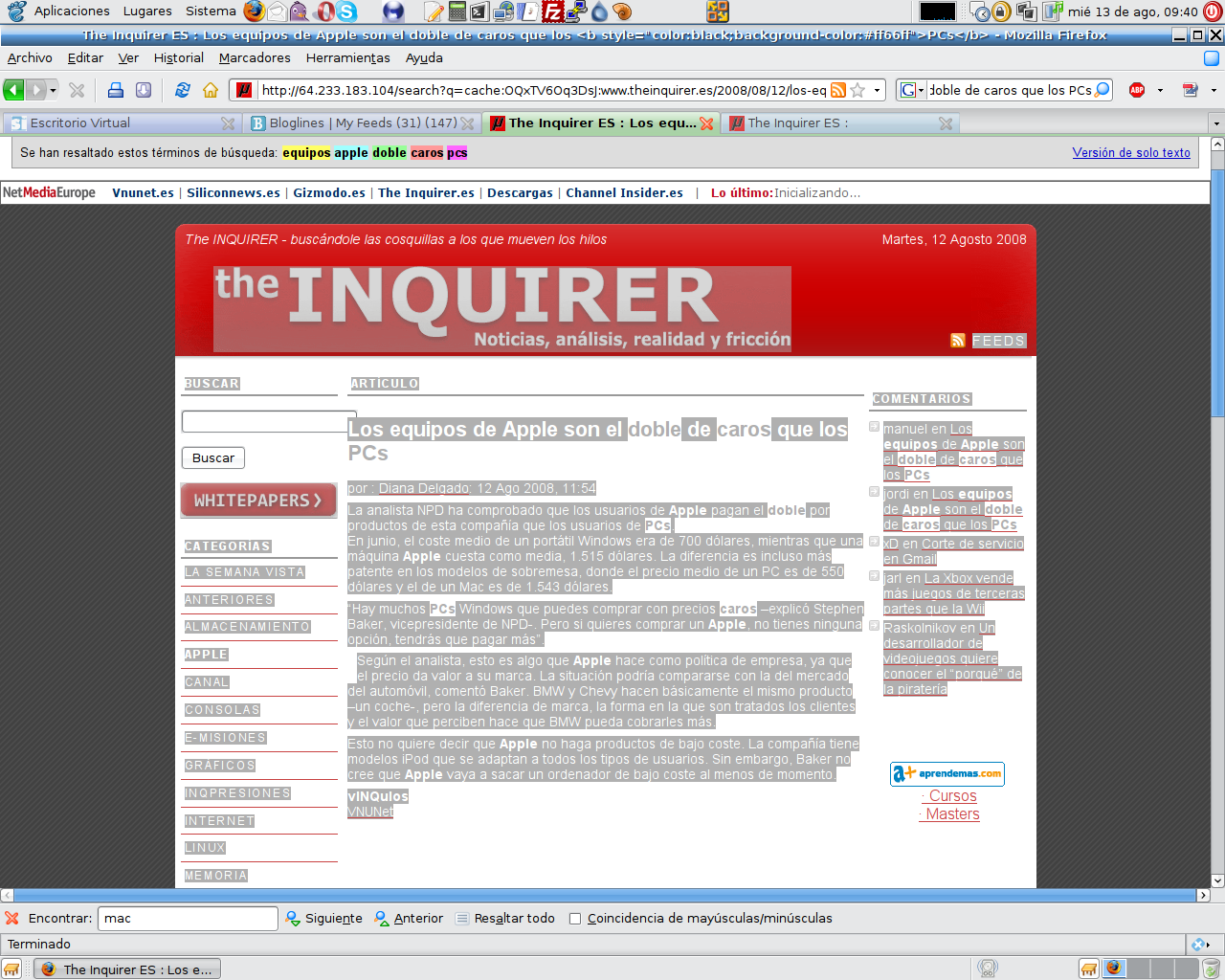
Task: Switch to the Bloglines | My Feeds tab
Action: (362, 123)
